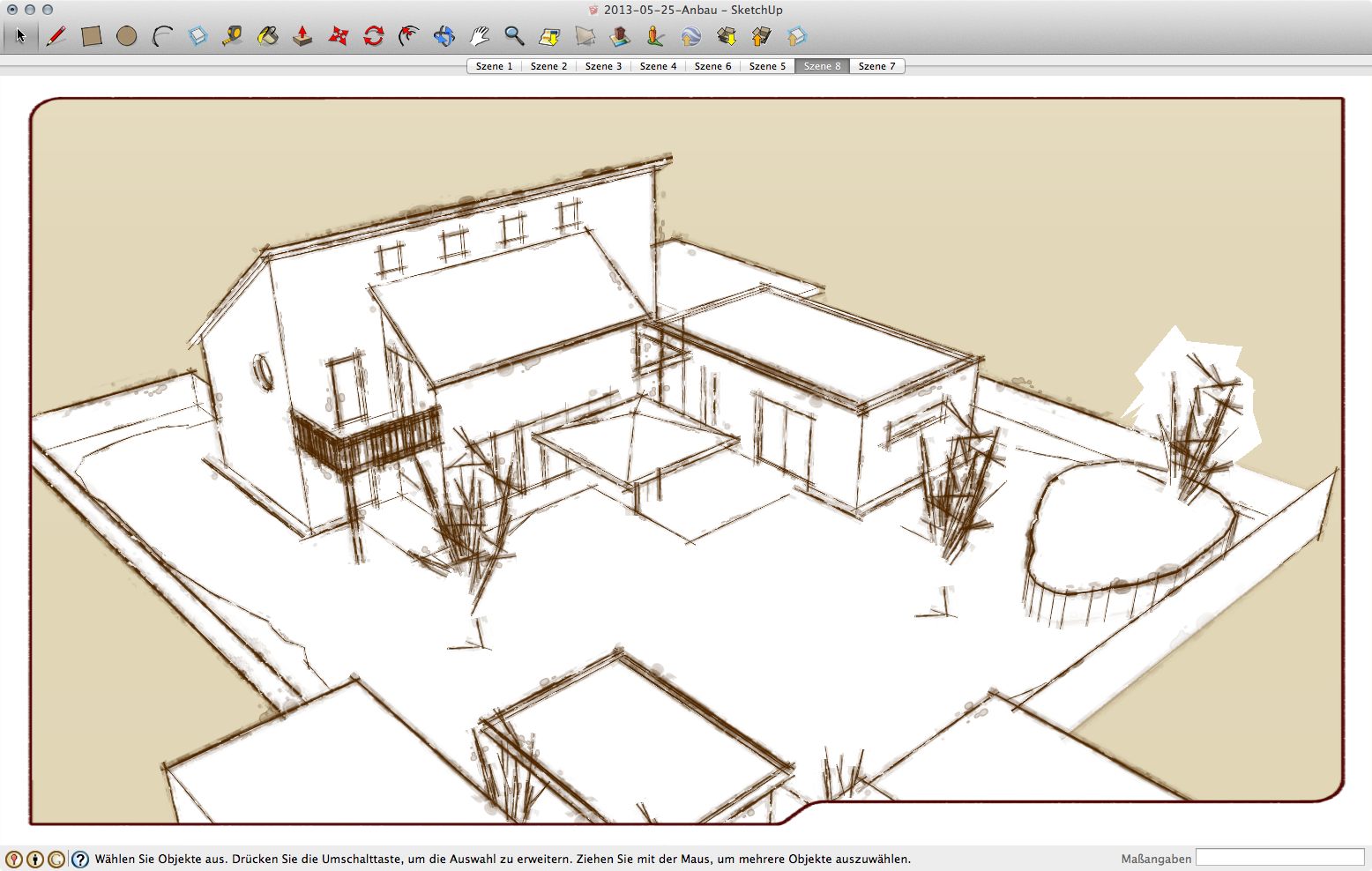Activate the Rotate tool

click(x=374, y=36)
